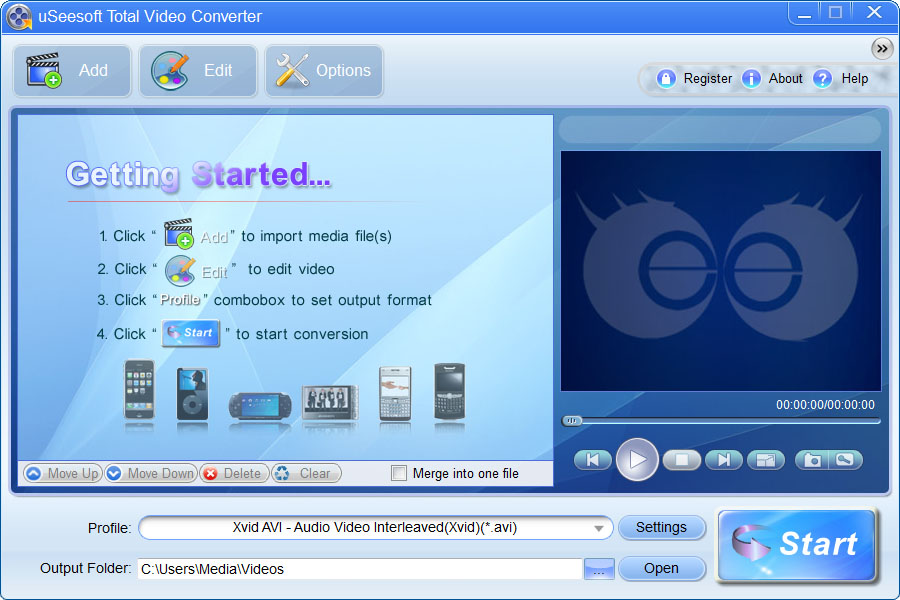The image size is (900, 600).
Task: Toggle the fullscreen preview icon
Action: tap(766, 460)
